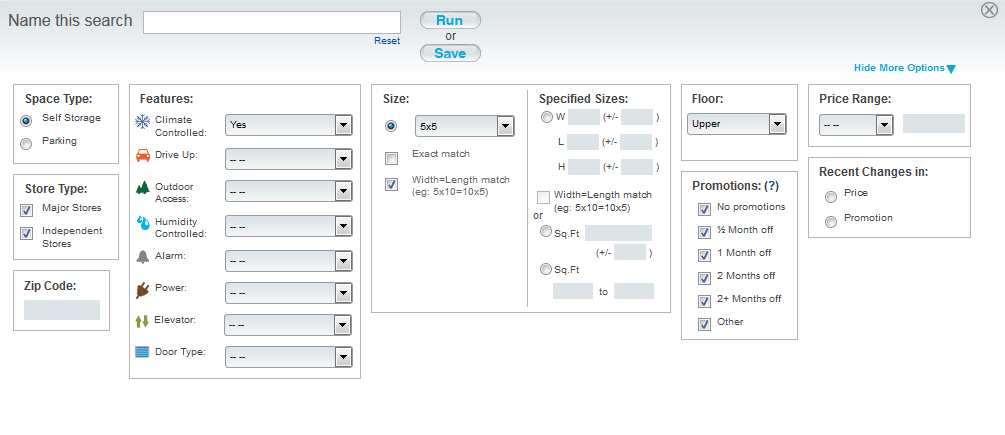Click the Humidity Controlled water drop icon

point(142,223)
